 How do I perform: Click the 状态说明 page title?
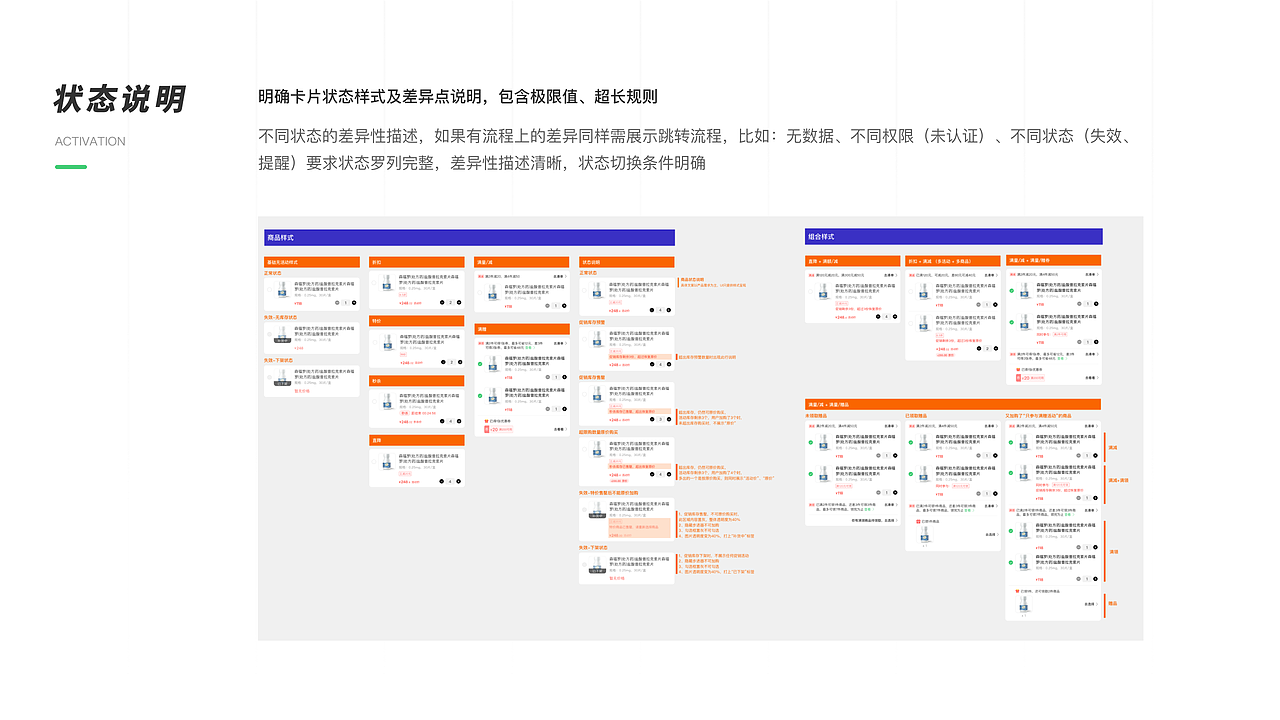pos(120,99)
